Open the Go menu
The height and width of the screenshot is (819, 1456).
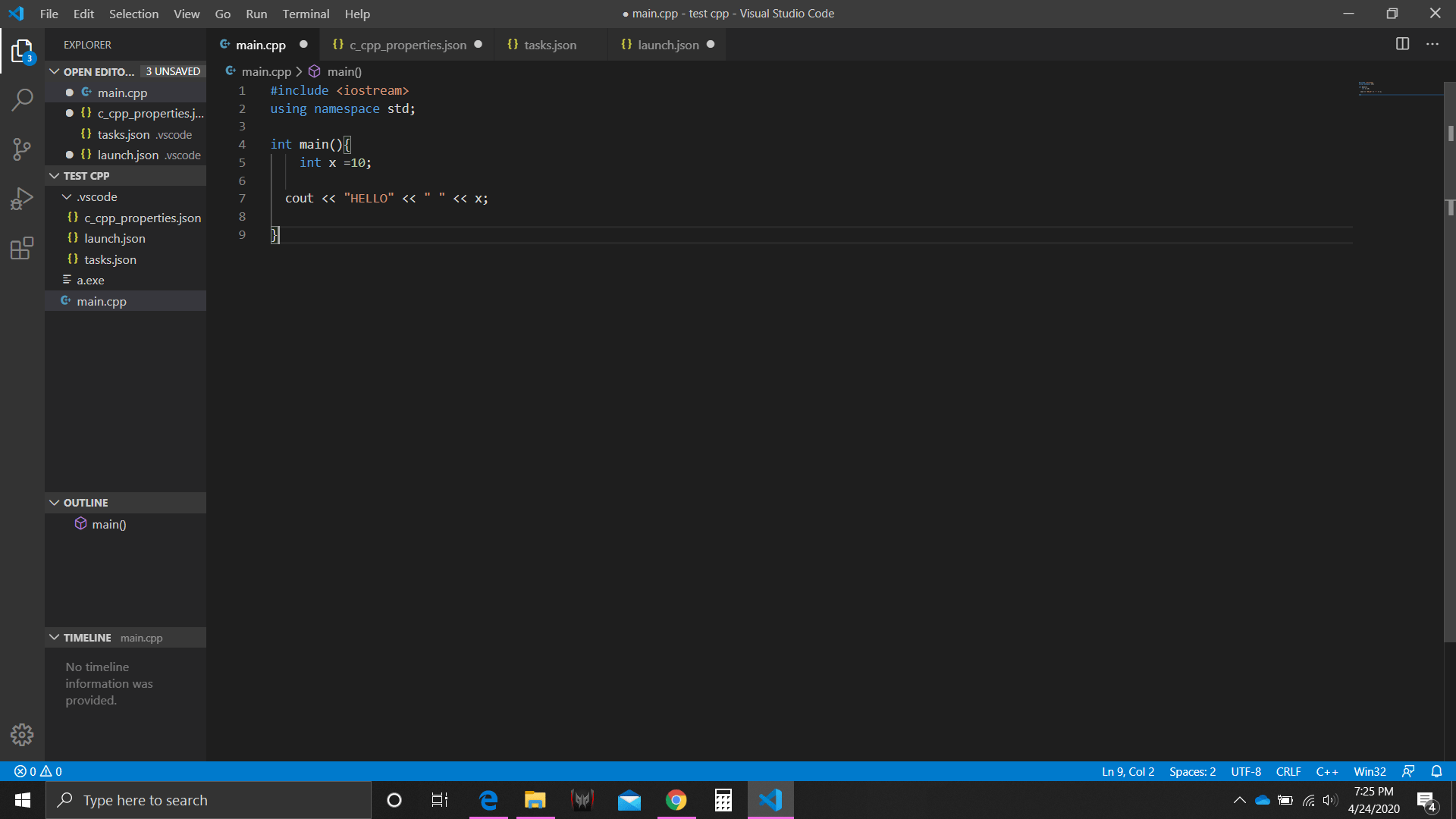coord(223,14)
